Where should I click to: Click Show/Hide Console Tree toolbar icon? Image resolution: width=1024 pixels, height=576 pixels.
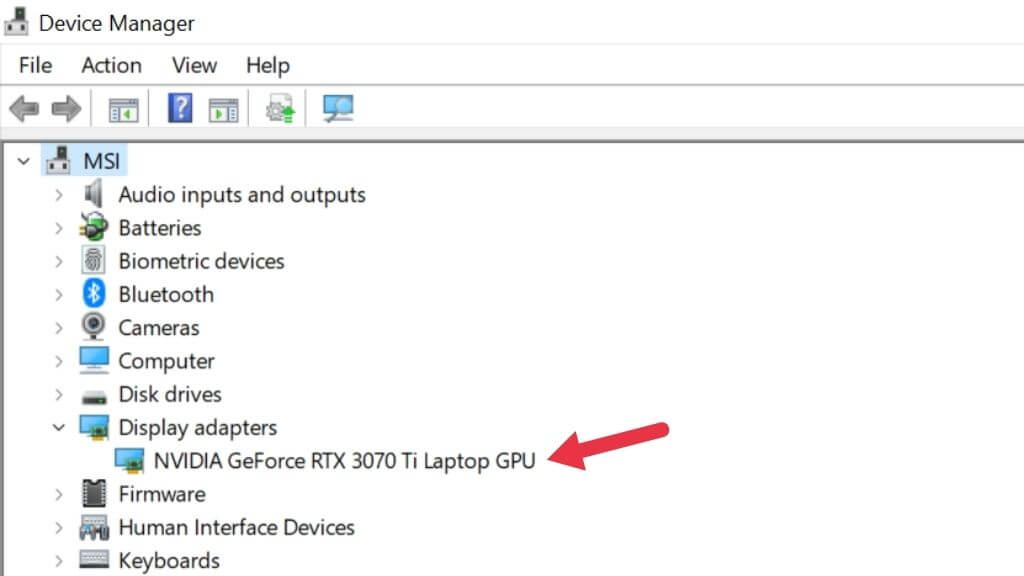(x=123, y=109)
